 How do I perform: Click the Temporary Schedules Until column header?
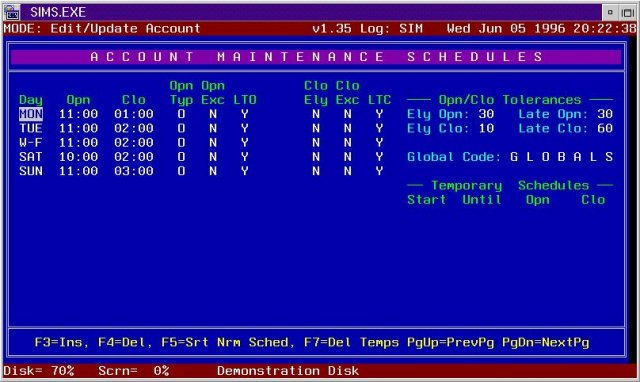point(482,200)
